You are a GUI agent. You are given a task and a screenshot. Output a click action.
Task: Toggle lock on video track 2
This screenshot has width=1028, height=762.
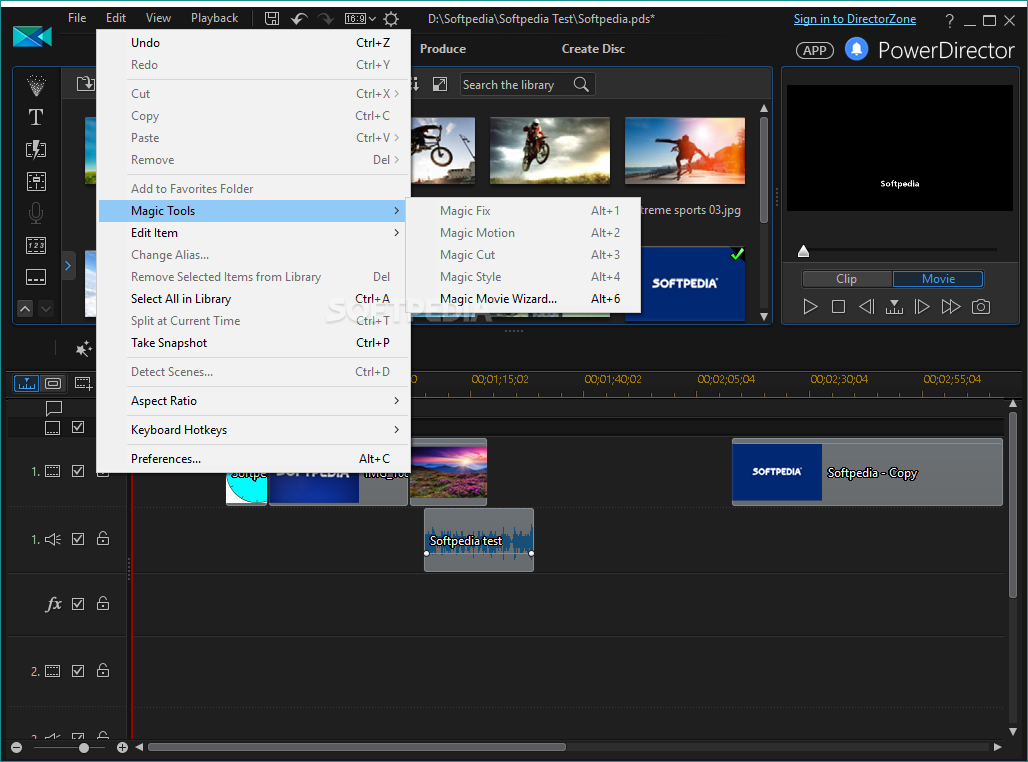tap(103, 670)
